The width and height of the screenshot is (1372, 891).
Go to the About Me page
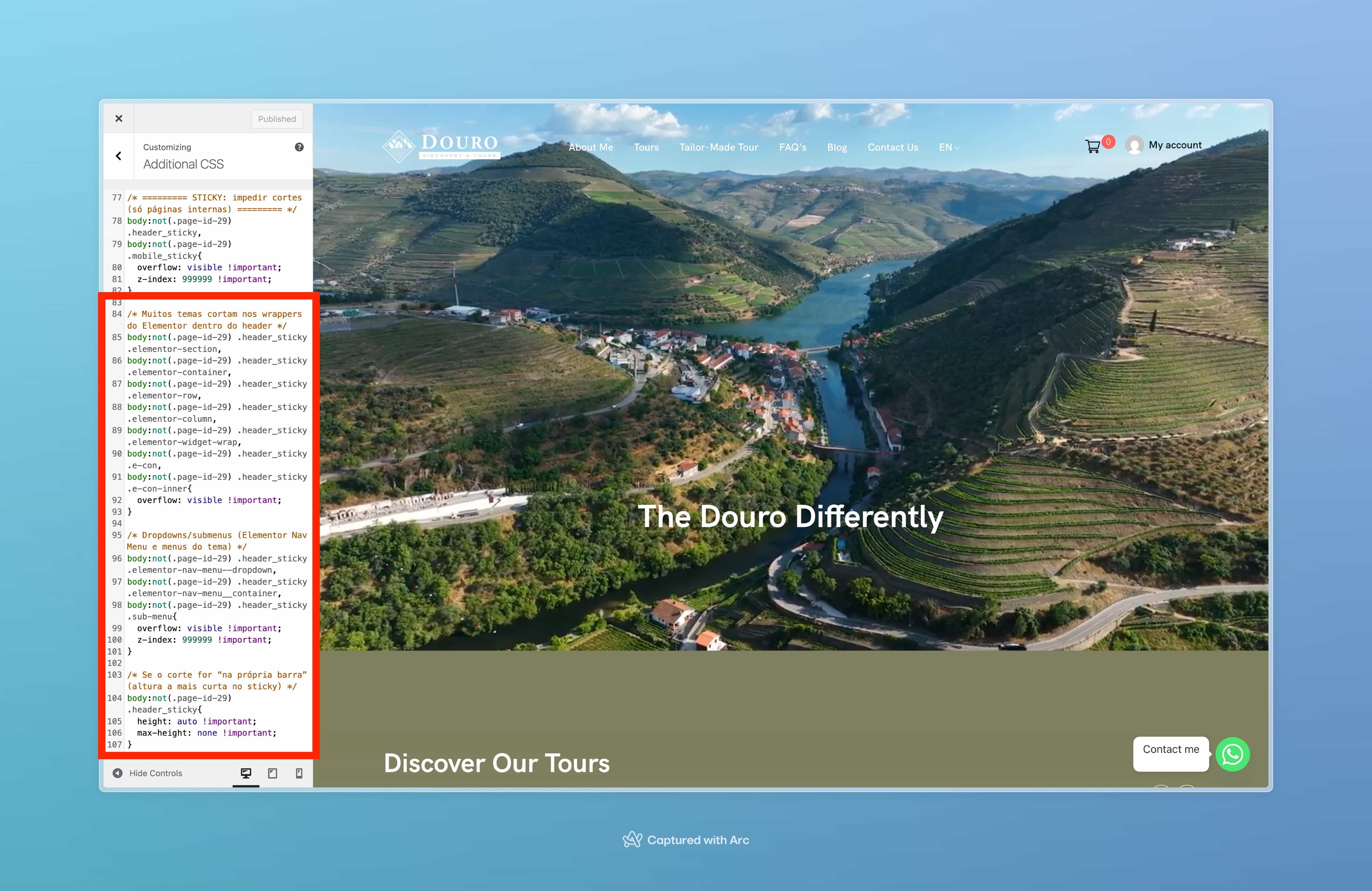pyautogui.click(x=590, y=148)
